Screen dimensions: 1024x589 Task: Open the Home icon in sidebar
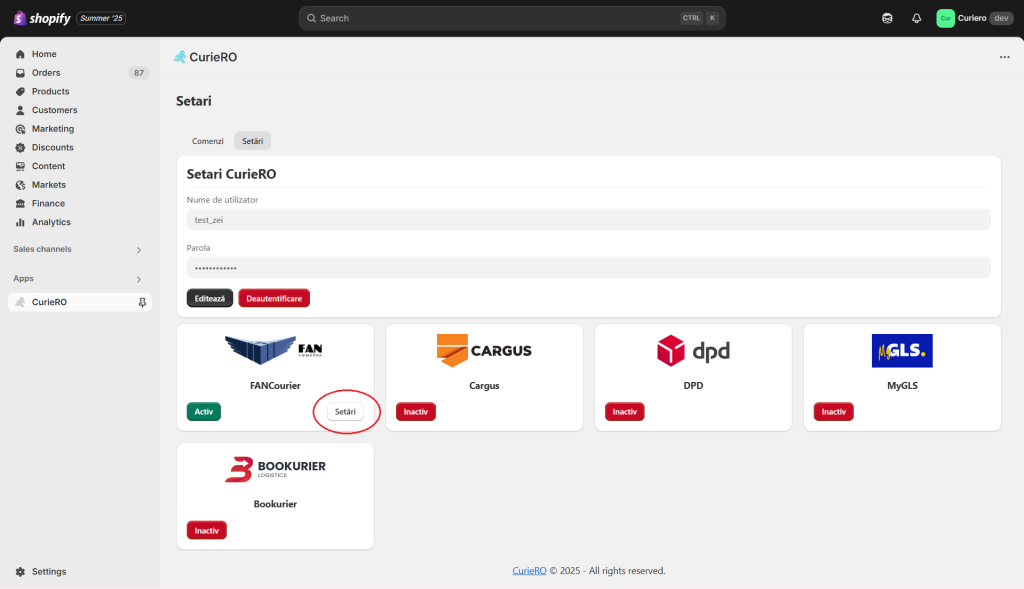coord(20,54)
